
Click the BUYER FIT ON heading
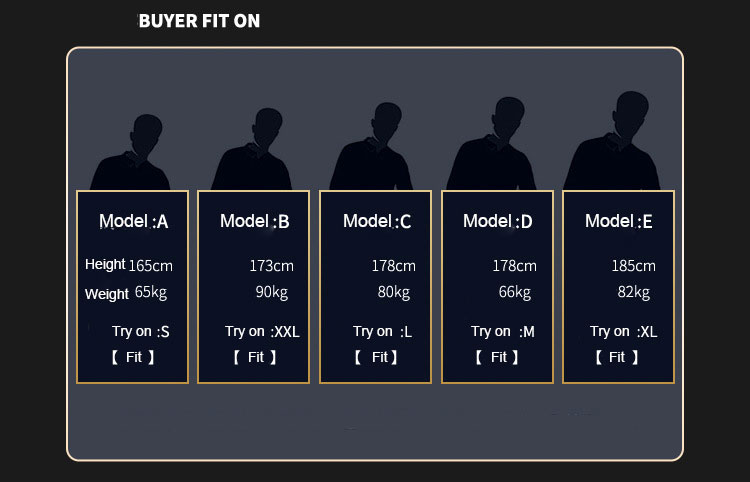pyautogui.click(x=199, y=21)
